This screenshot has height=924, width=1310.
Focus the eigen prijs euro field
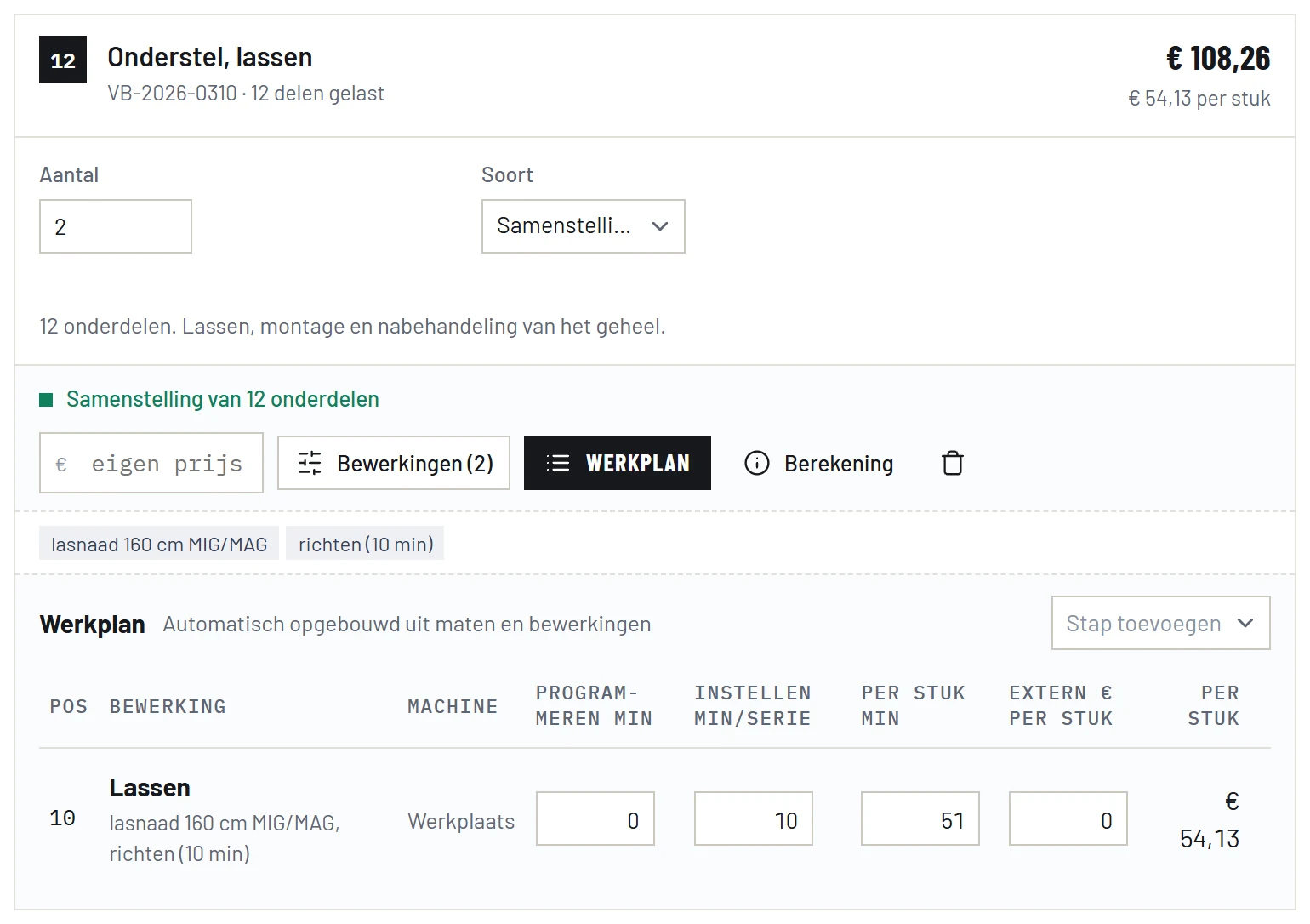[151, 463]
